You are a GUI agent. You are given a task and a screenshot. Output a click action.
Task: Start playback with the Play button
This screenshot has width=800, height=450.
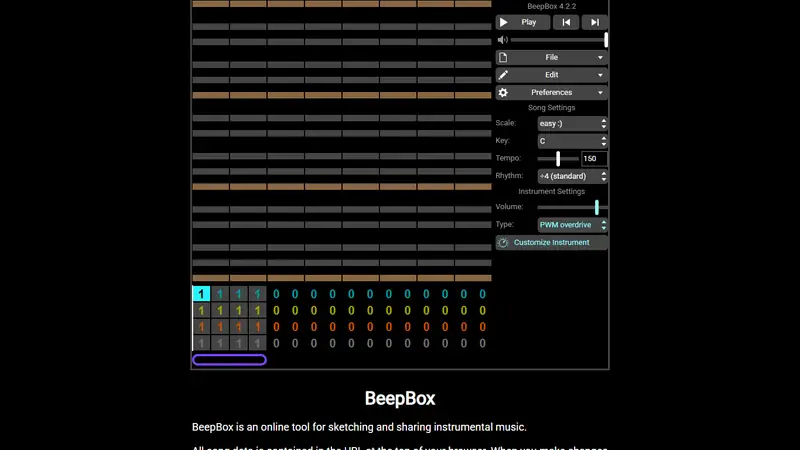click(522, 22)
